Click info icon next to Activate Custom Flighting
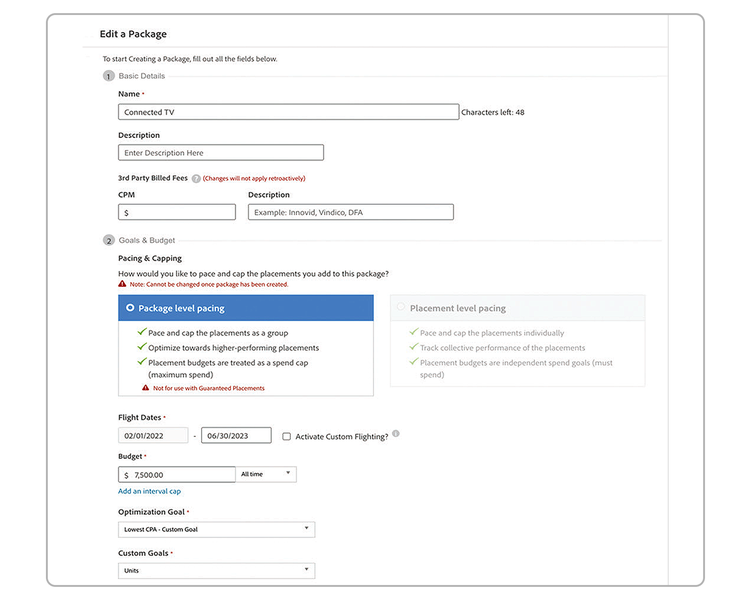Screen dimensions: 750x600 pos(396,434)
